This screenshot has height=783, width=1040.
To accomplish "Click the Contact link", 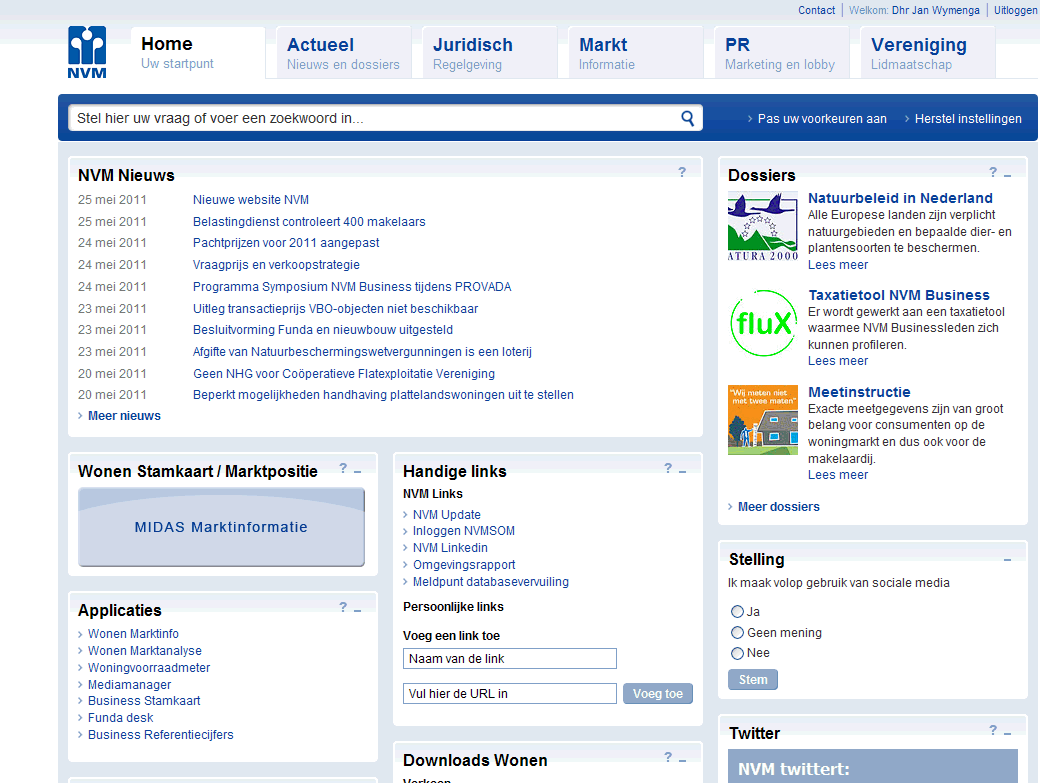I will (x=816, y=10).
